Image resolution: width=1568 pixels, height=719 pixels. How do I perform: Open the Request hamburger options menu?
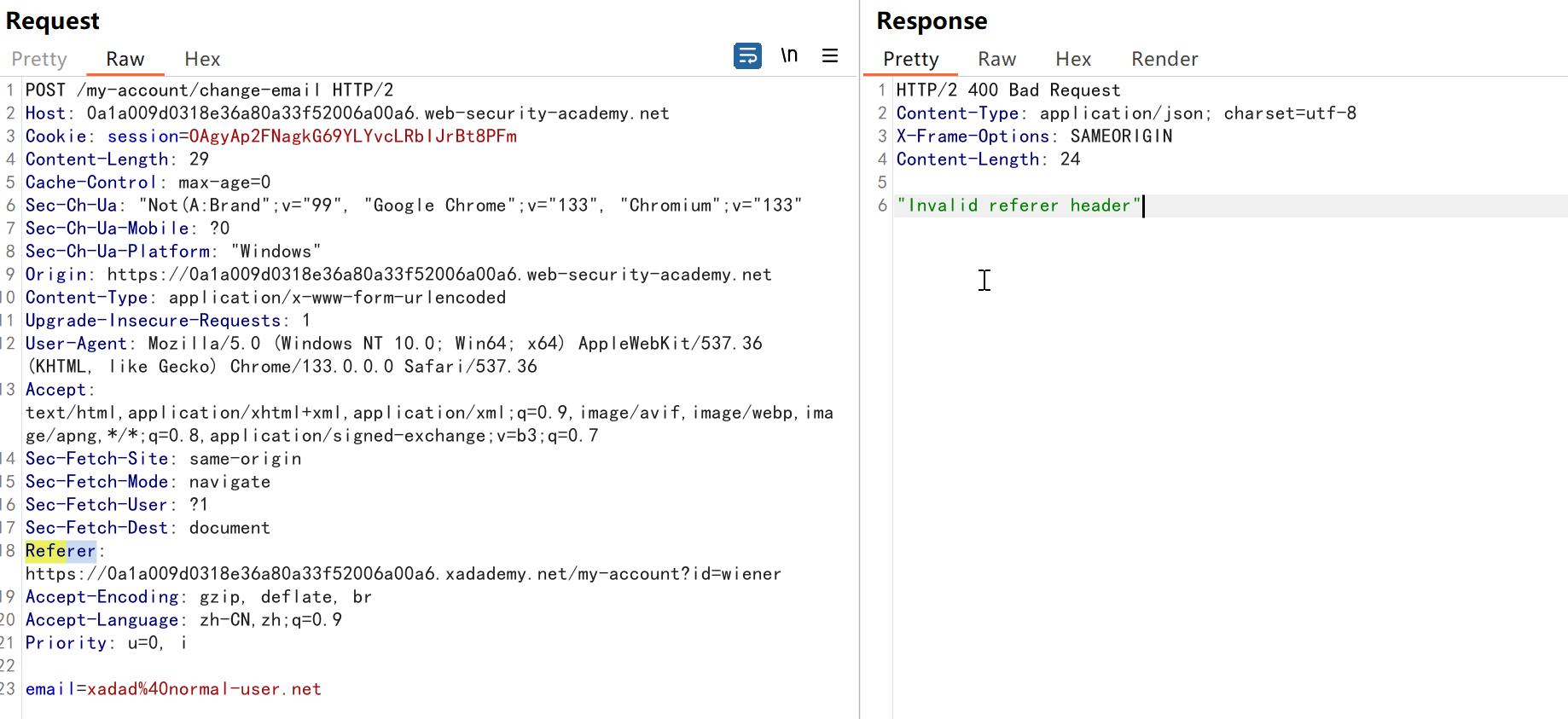coord(829,56)
